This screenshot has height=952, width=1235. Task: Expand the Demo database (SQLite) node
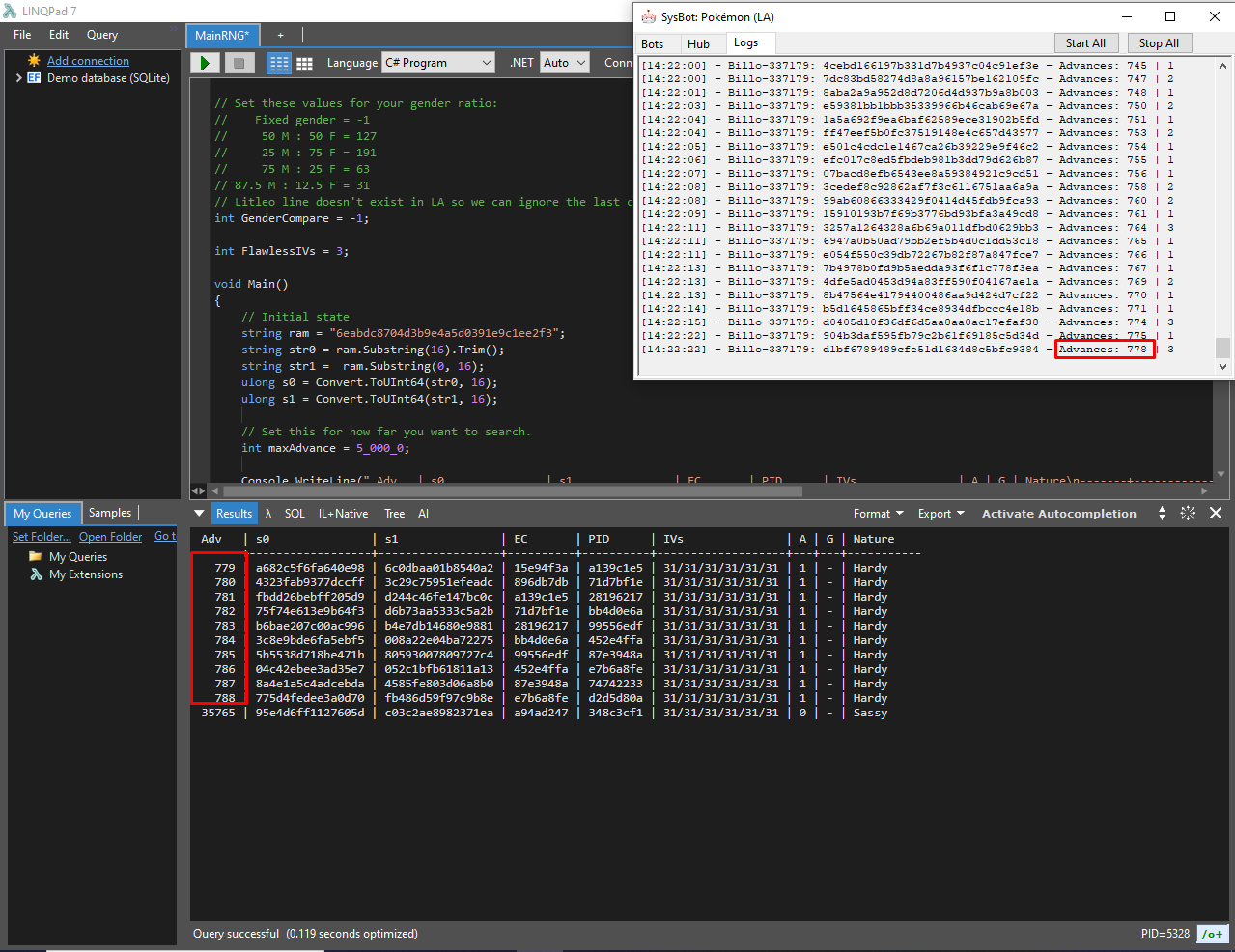[x=18, y=78]
